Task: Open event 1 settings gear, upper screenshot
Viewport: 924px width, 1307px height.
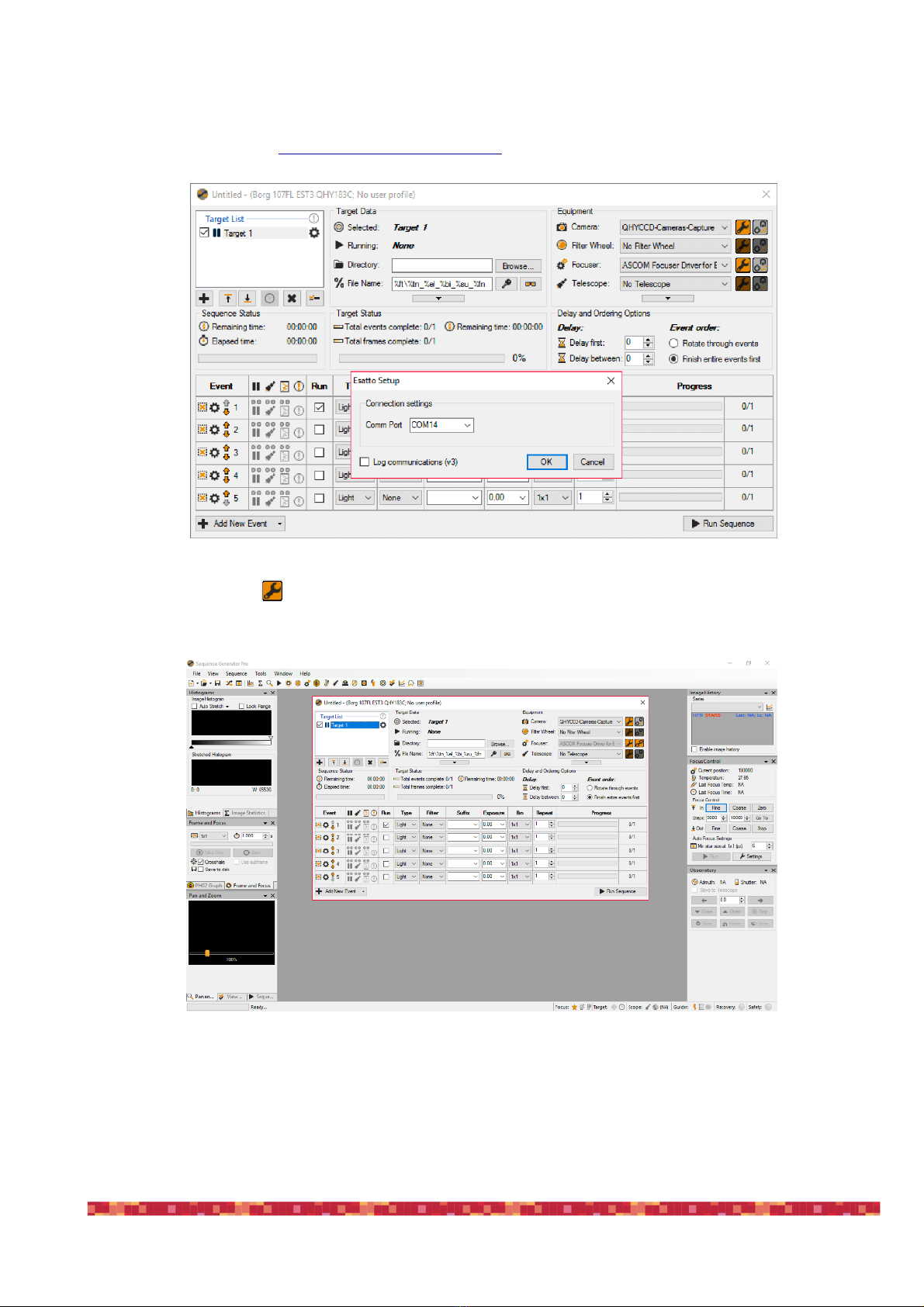Action: point(215,407)
